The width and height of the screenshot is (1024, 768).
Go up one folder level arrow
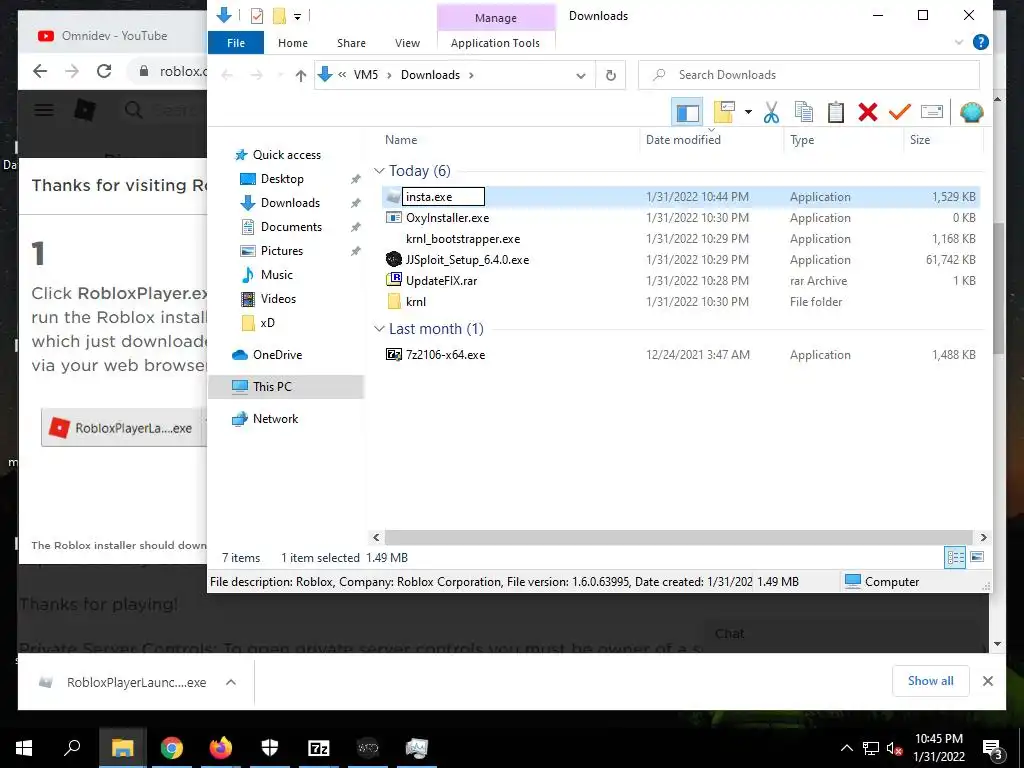[x=300, y=76]
